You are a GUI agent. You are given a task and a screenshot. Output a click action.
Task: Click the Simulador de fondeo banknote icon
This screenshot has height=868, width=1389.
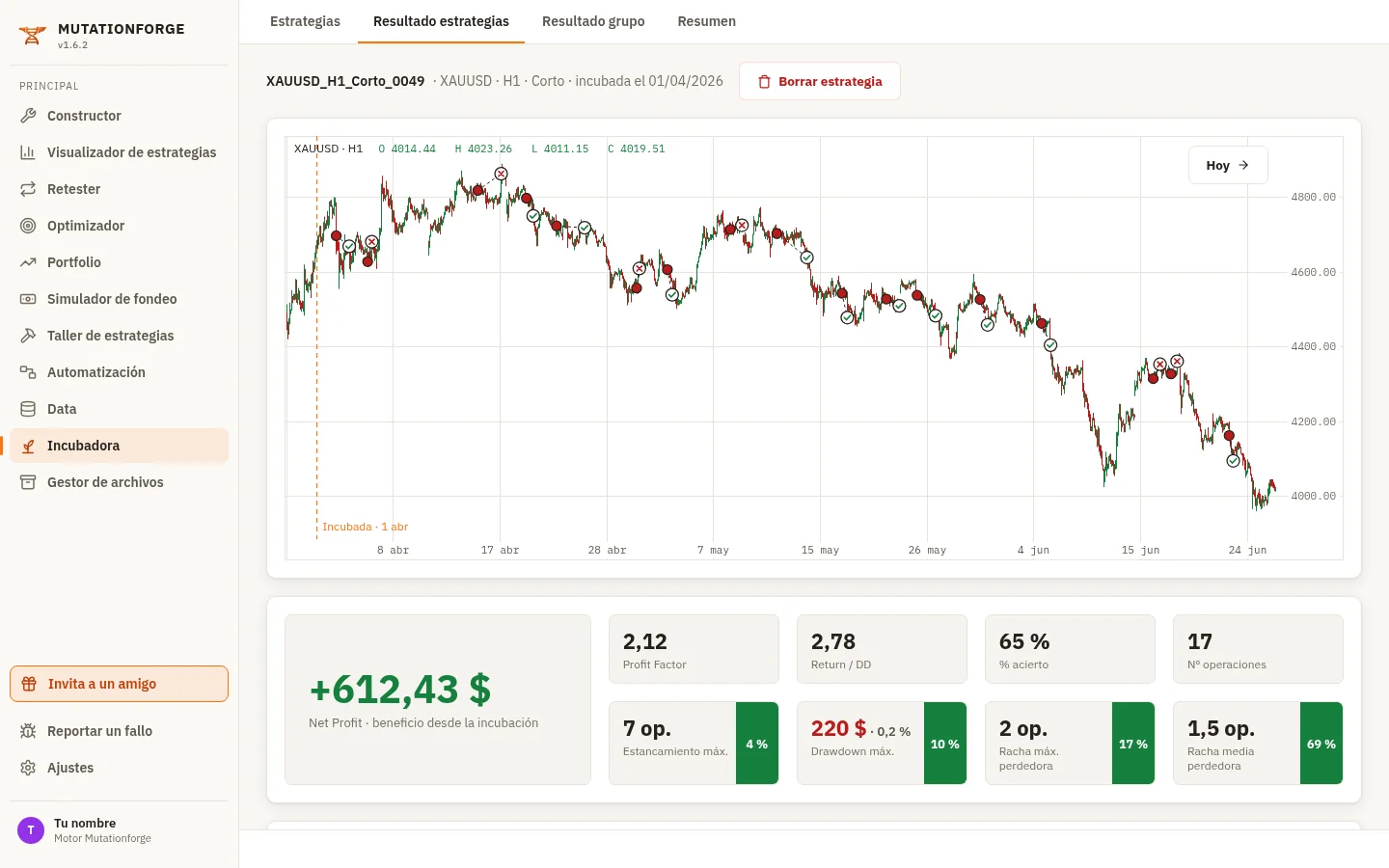tap(28, 299)
